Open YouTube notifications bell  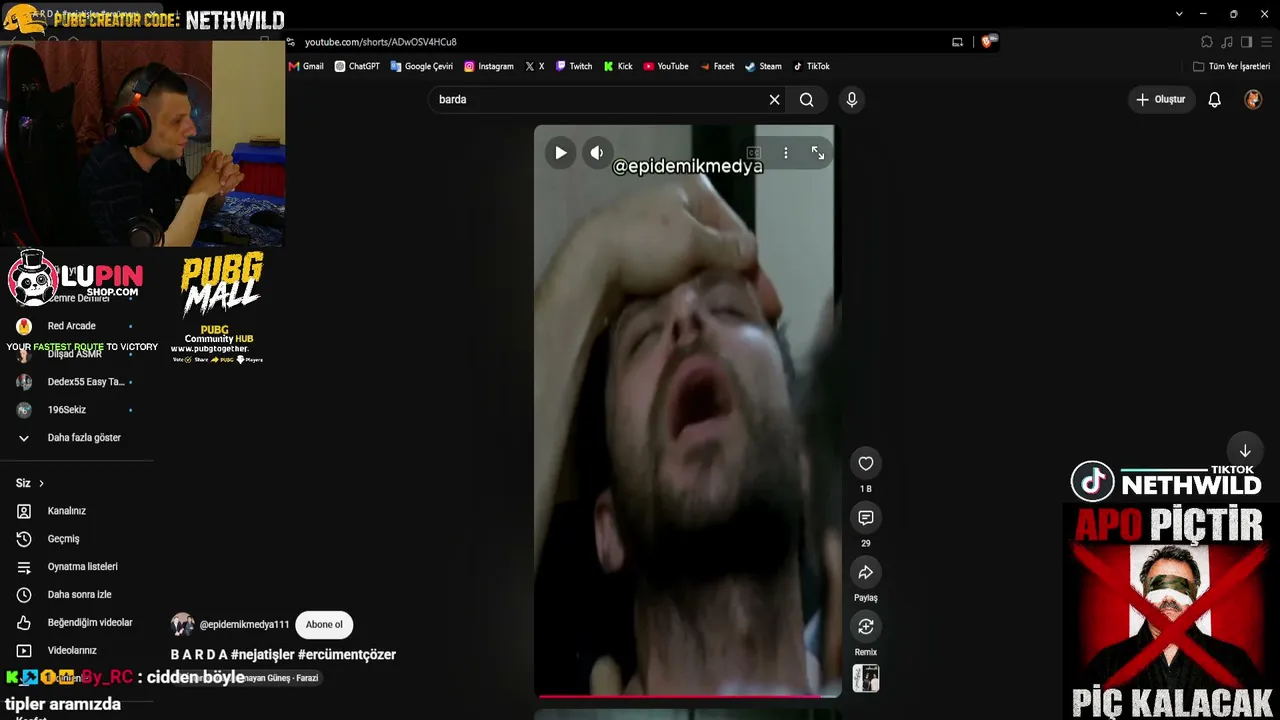[1215, 100]
